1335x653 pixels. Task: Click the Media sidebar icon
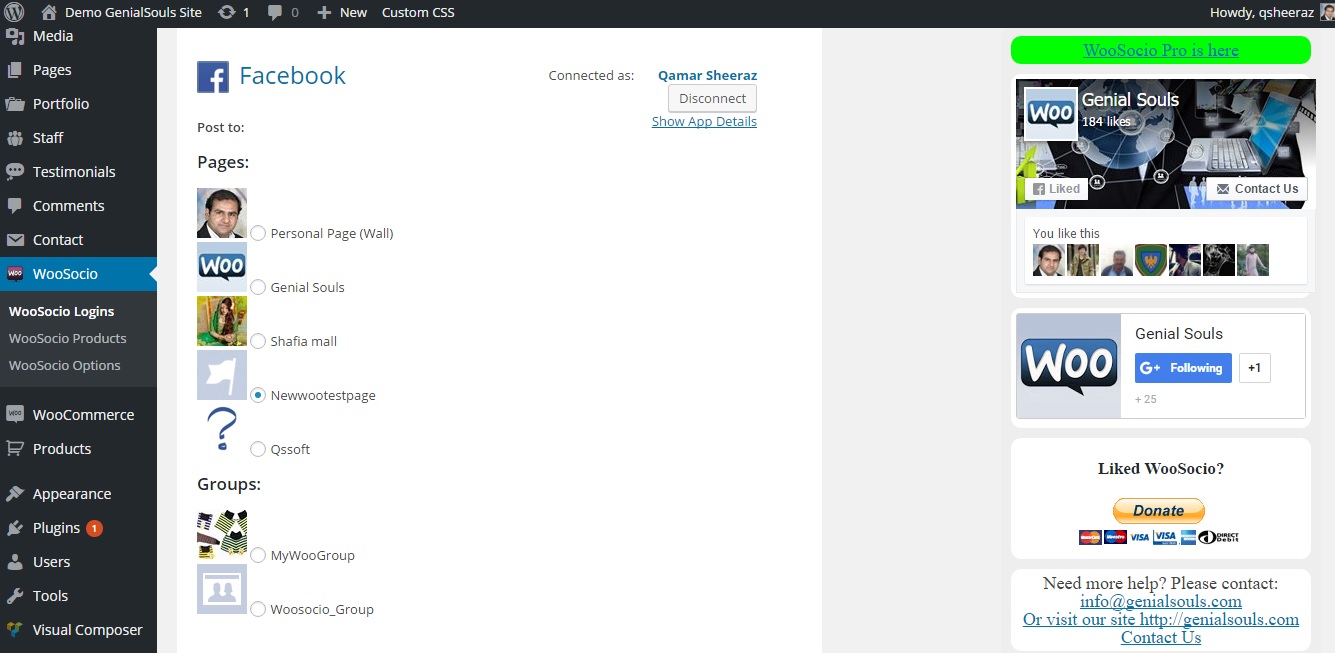15,36
